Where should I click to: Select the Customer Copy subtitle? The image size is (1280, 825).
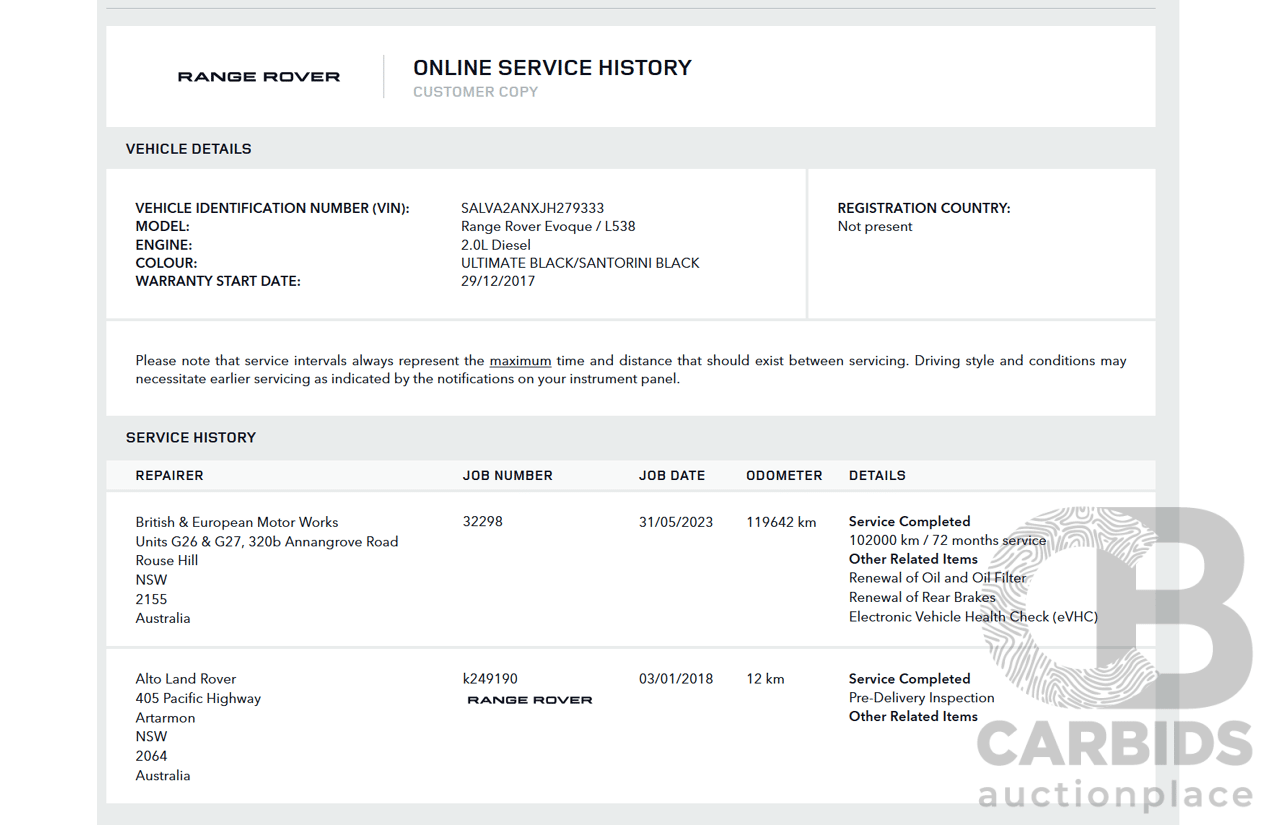[476, 92]
